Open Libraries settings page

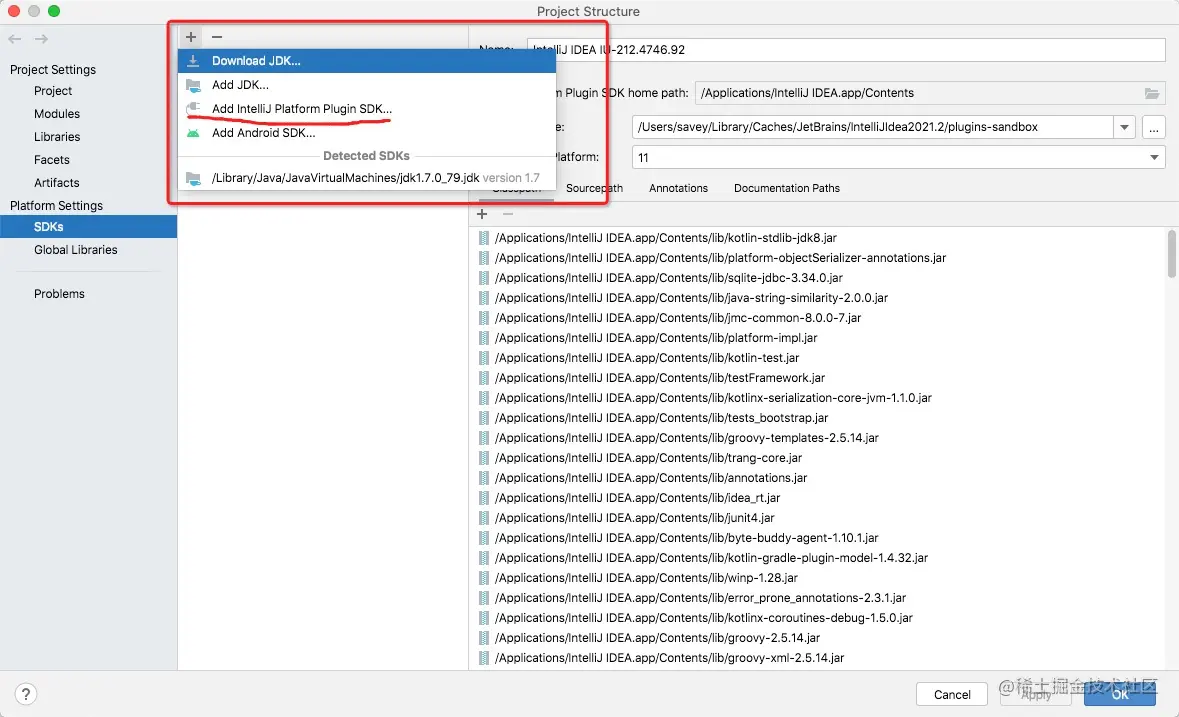pyautogui.click(x=56, y=137)
